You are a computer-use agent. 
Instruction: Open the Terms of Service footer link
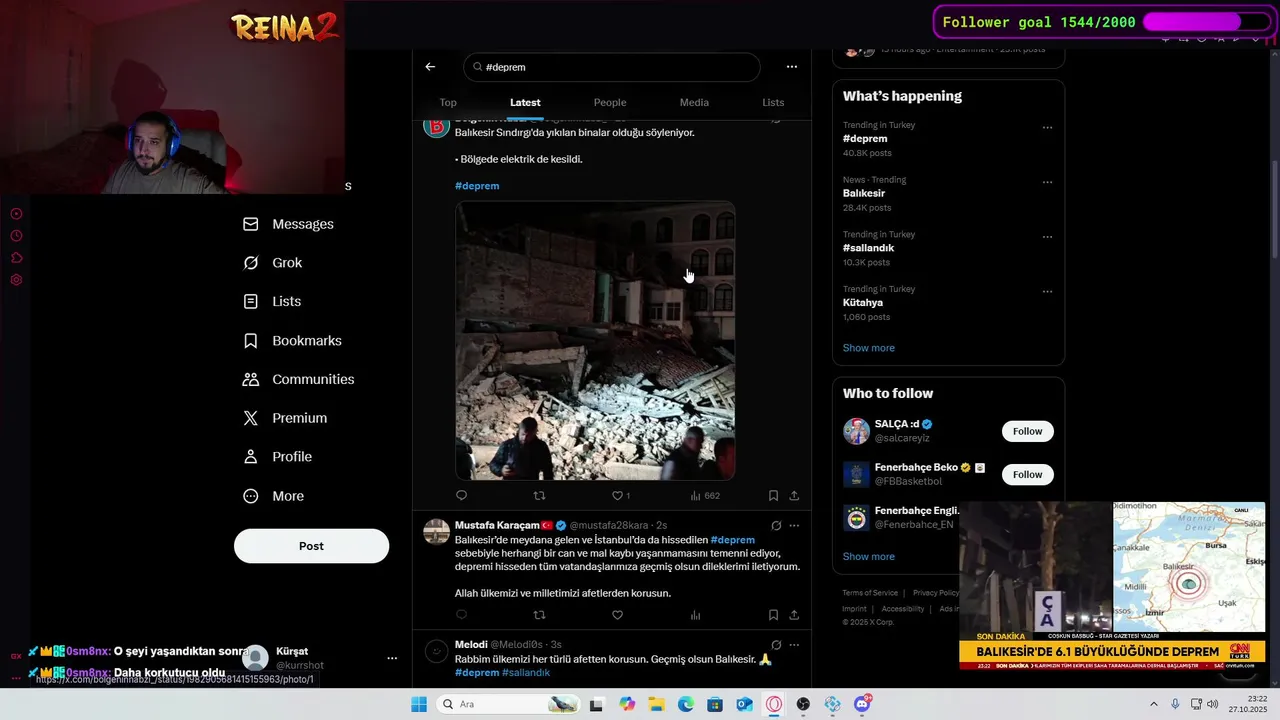tap(870, 593)
